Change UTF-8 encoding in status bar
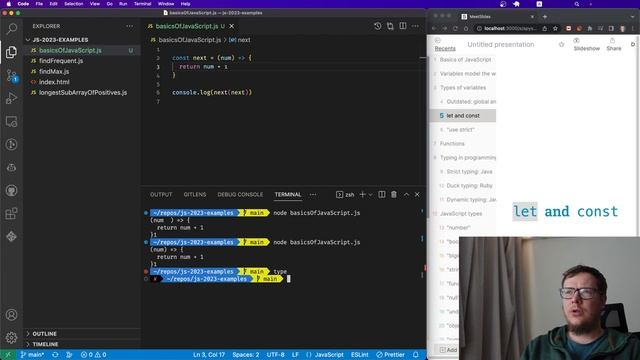The image size is (640, 360). (276, 355)
